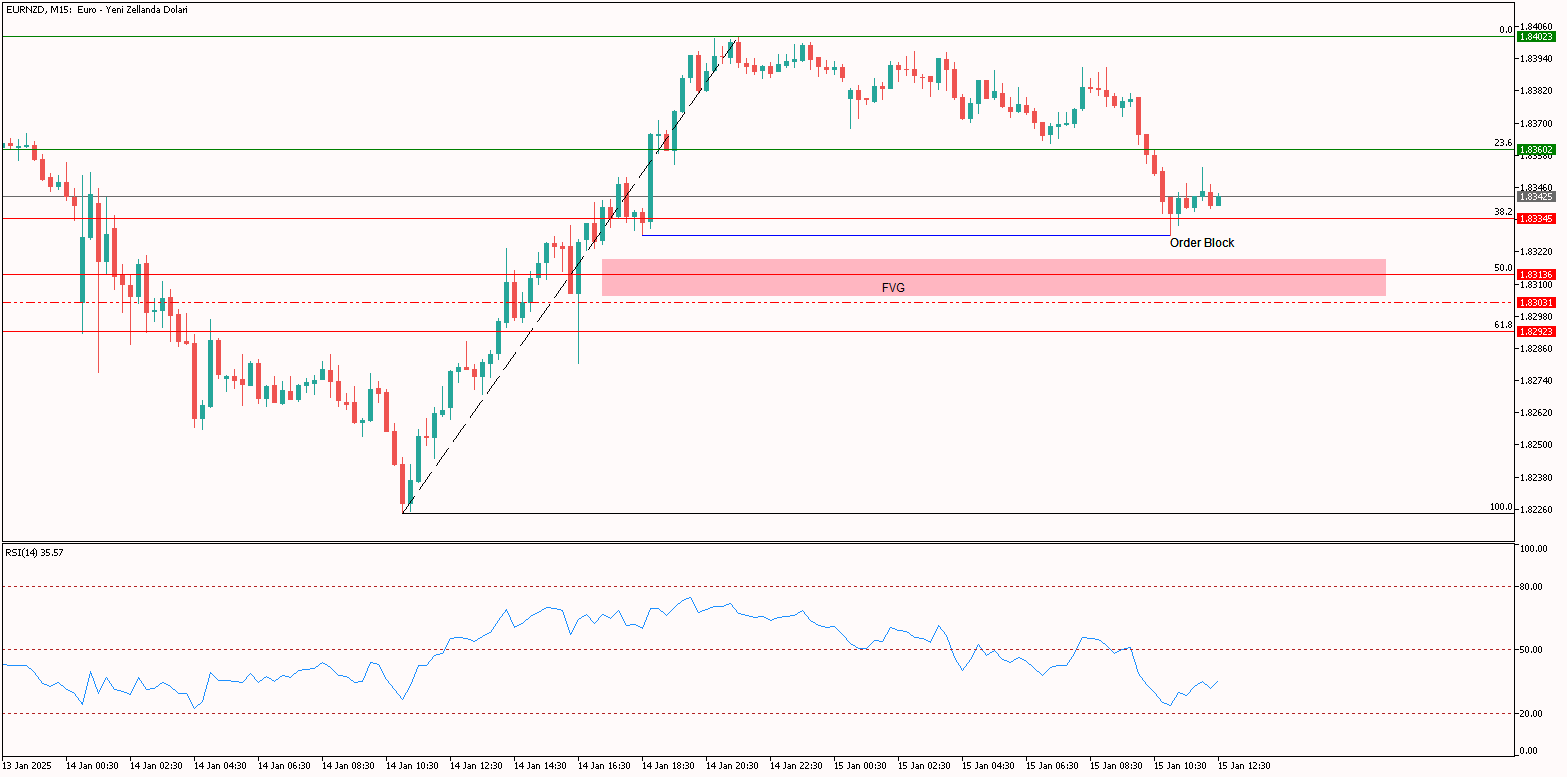Click the 14 Jan 22:30 time label
This screenshot has height=777, width=1567.
tap(798, 766)
